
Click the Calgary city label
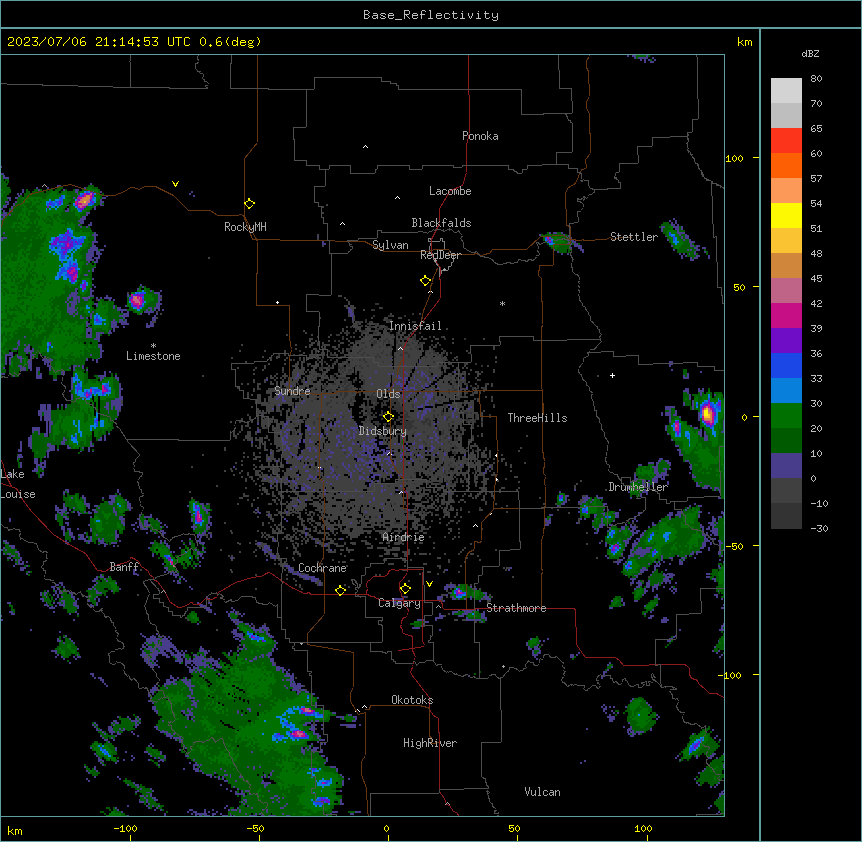[399, 603]
